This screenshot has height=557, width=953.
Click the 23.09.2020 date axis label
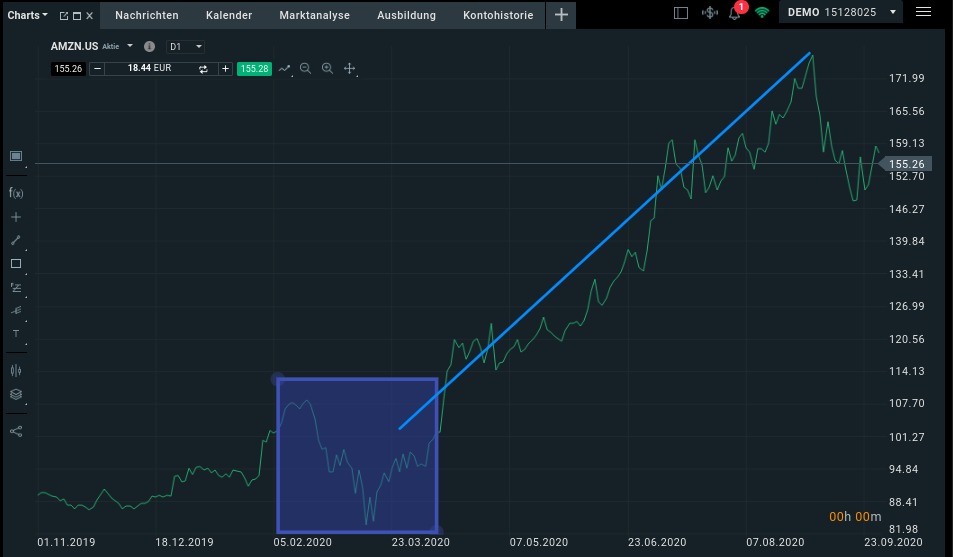tap(893, 542)
